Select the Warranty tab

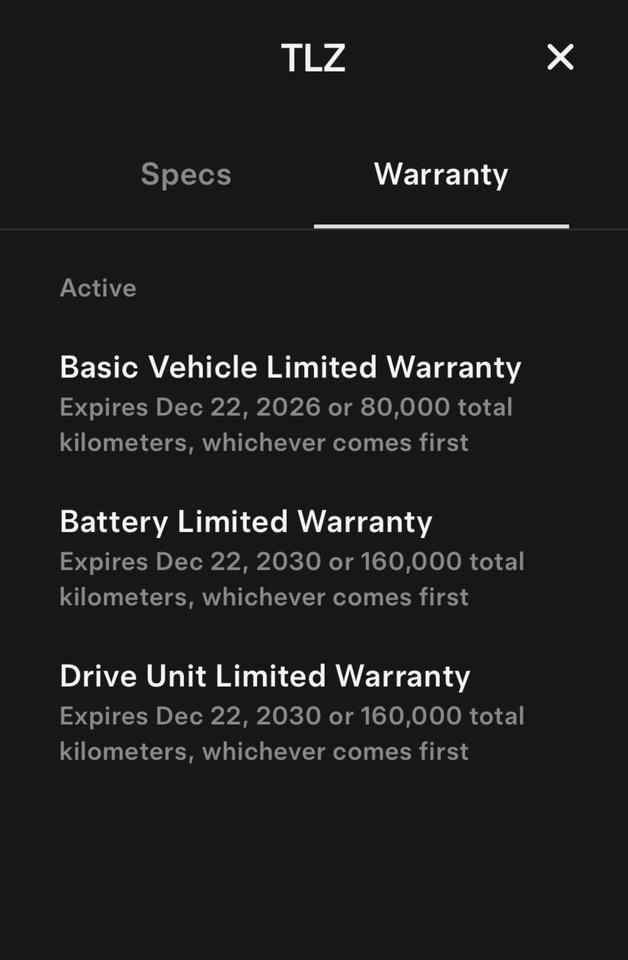tap(441, 174)
